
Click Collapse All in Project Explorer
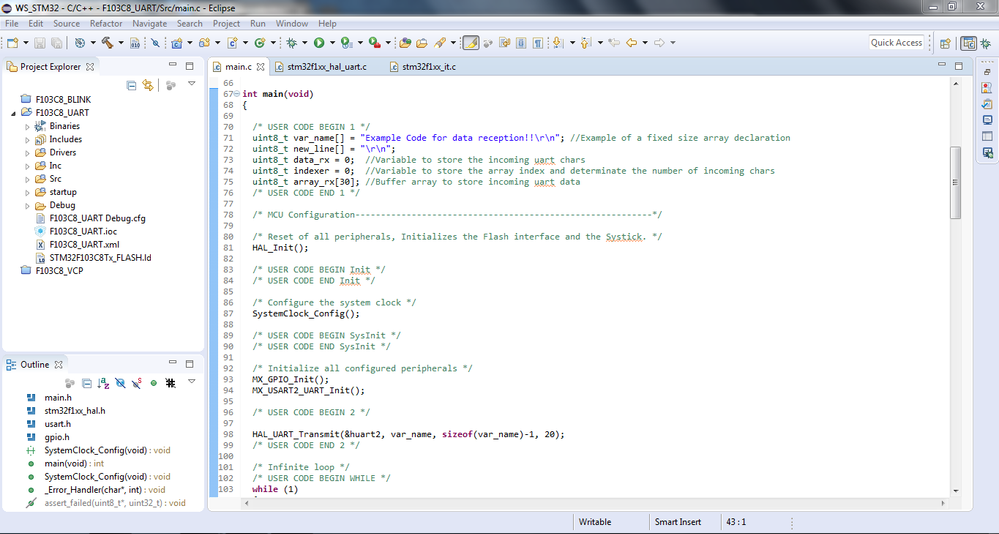pos(131,85)
